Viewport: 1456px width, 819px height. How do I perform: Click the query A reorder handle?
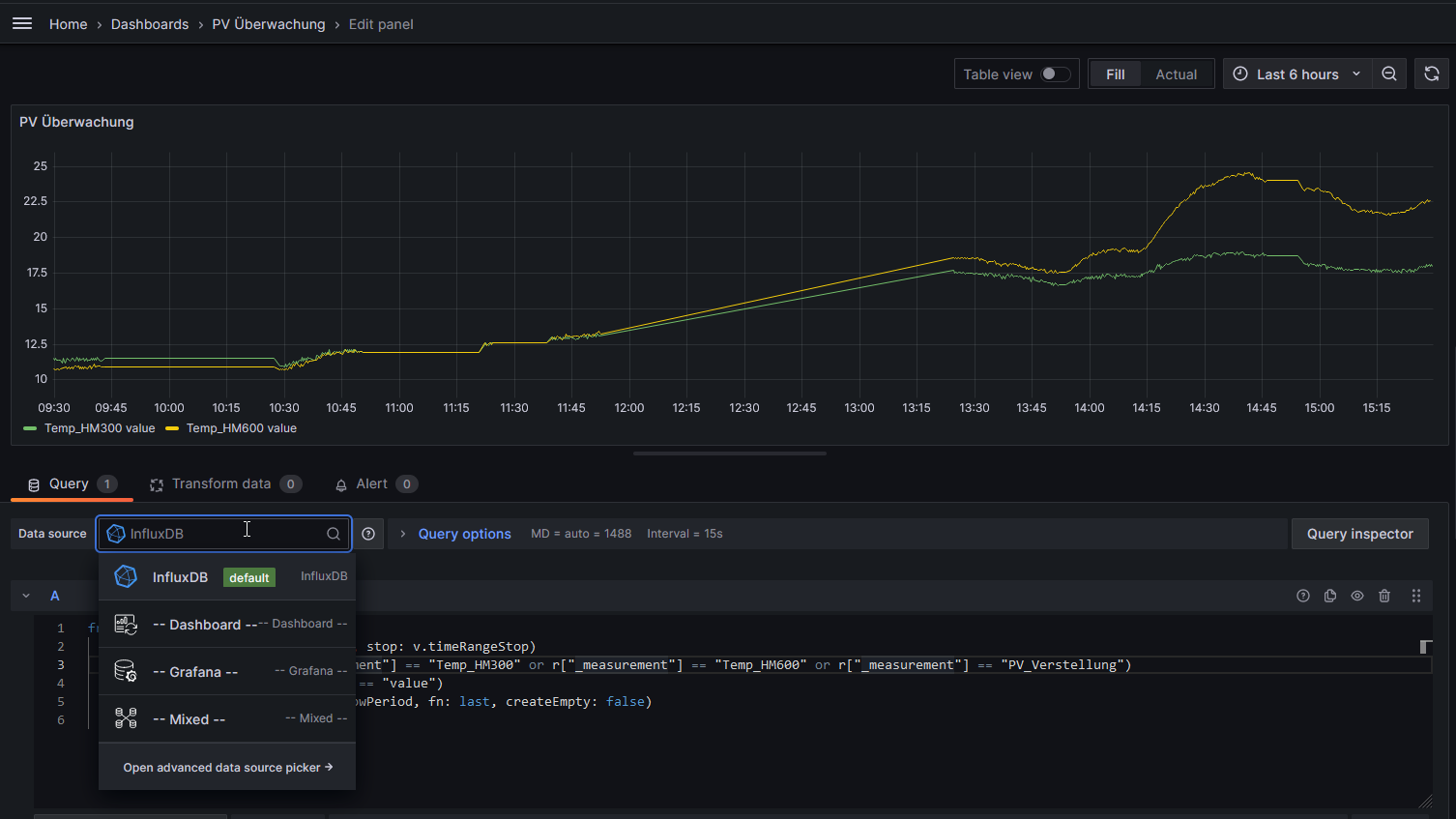1416,596
